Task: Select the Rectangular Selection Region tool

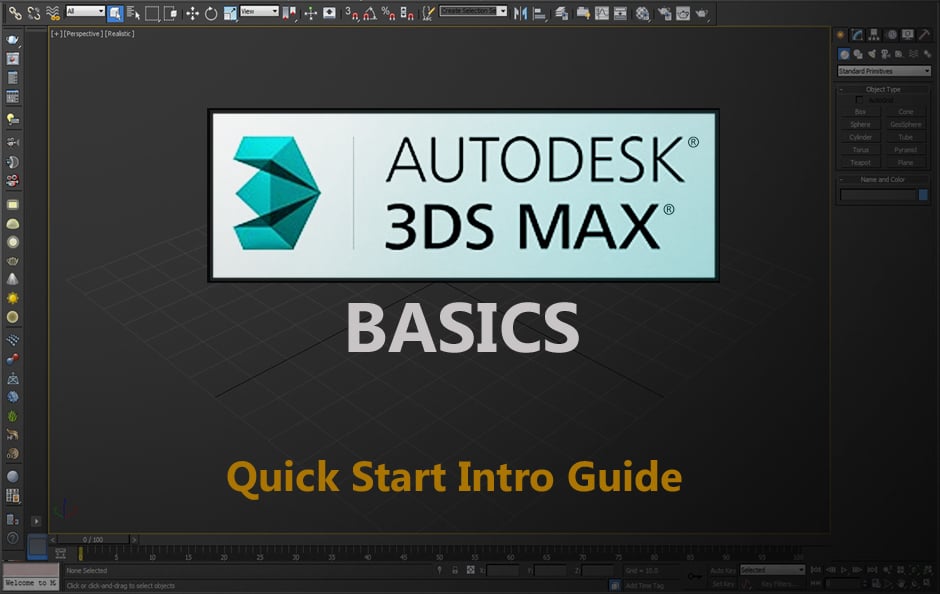Action: click(152, 13)
